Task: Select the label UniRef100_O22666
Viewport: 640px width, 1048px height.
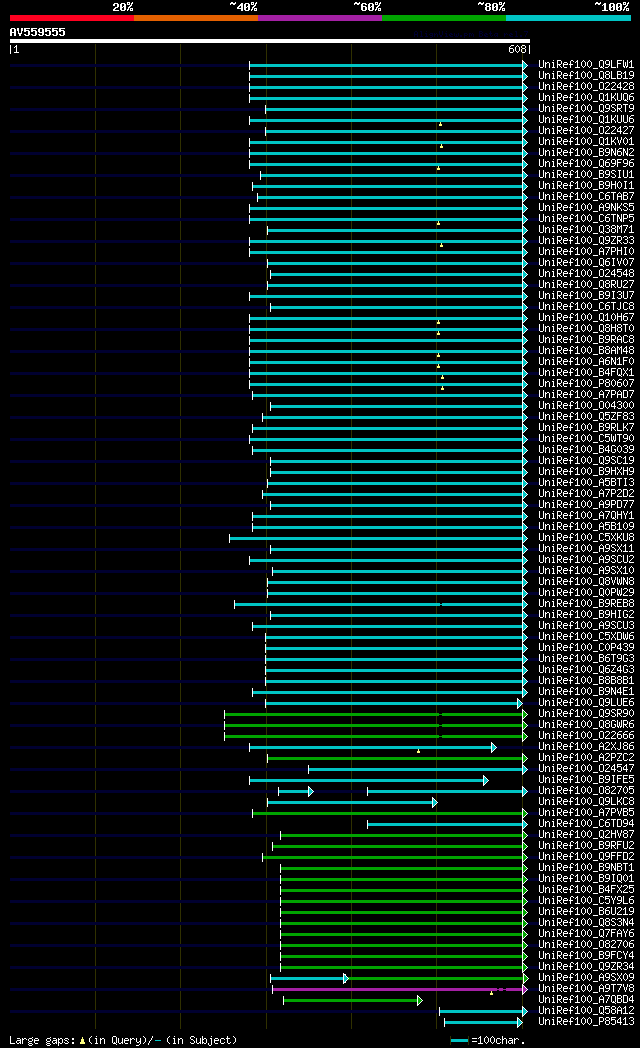Action: click(x=586, y=736)
